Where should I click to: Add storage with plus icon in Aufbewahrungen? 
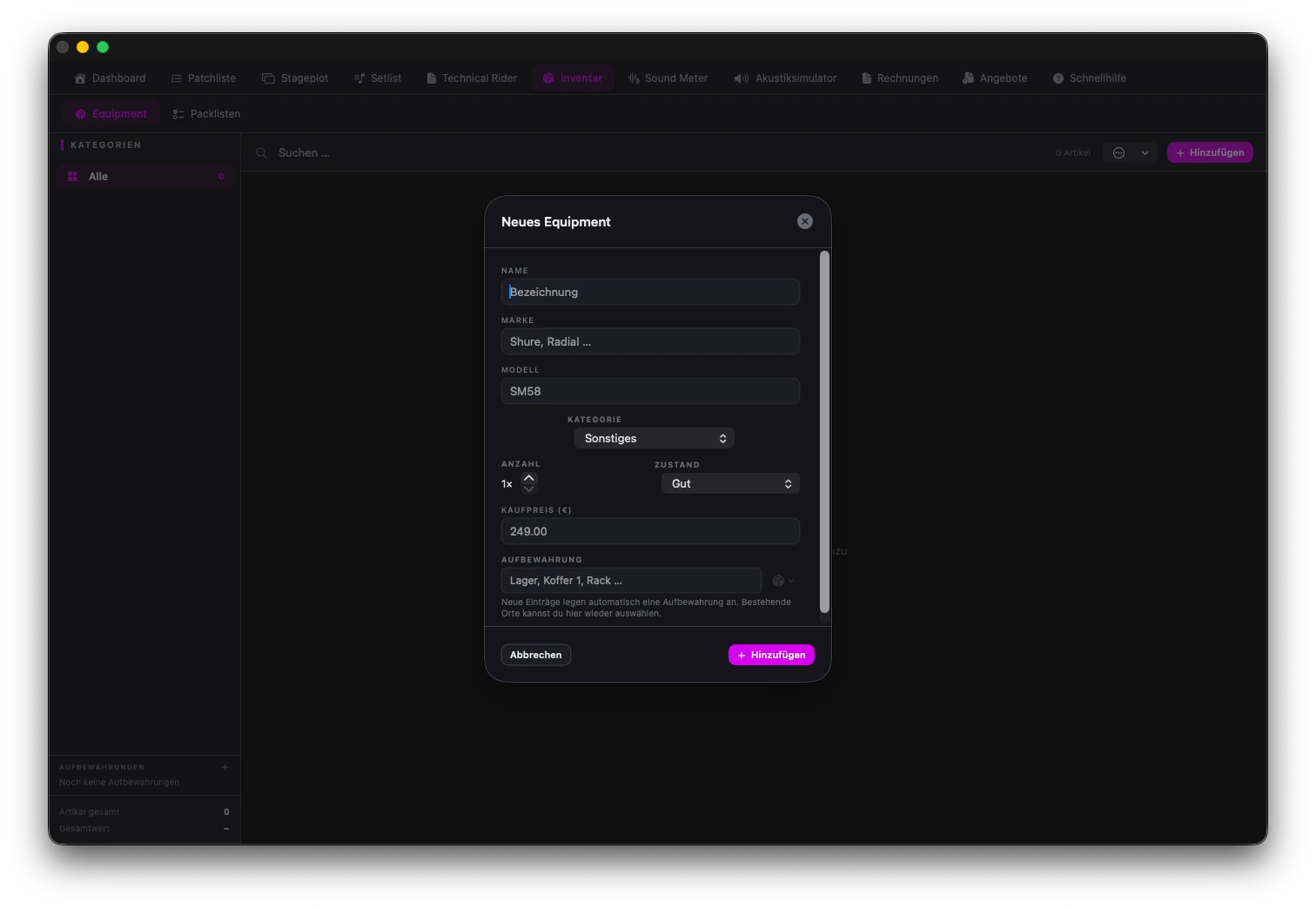(225, 767)
